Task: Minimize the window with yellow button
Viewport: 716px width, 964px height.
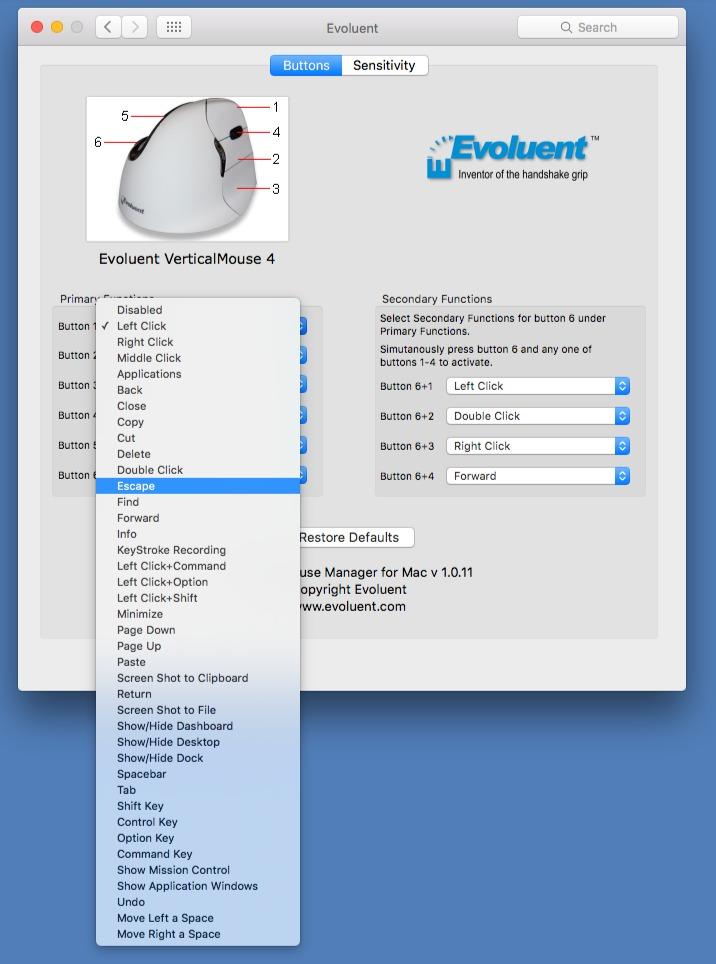Action: pyautogui.click(x=57, y=27)
